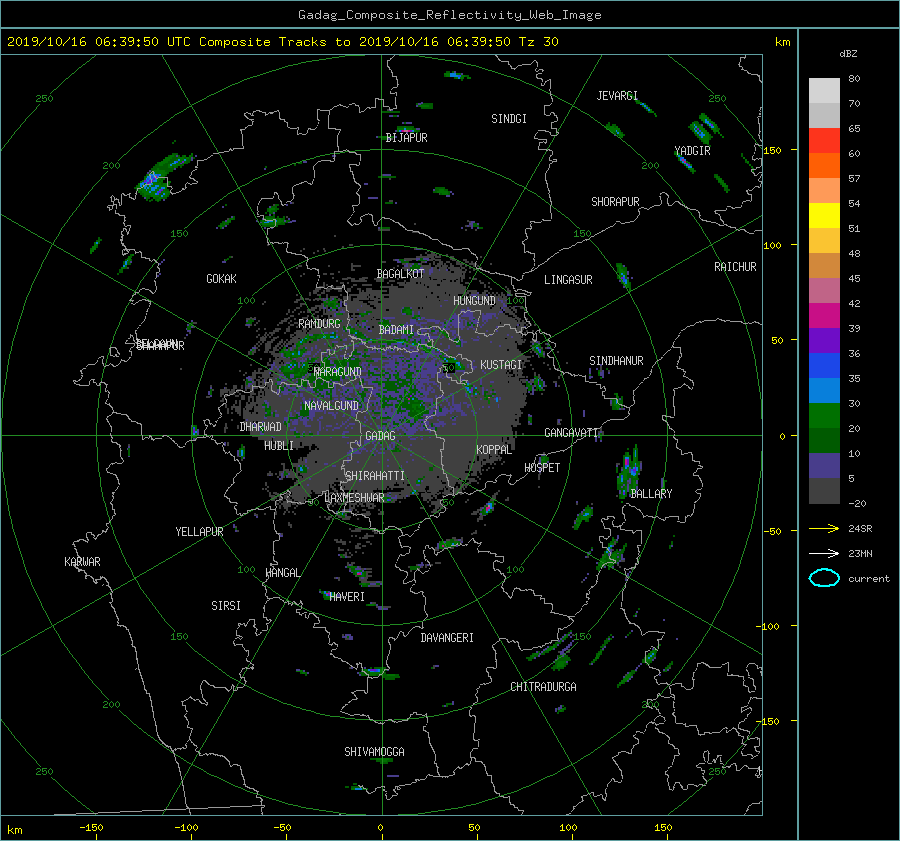Click the dBZ legend heading
The width and height of the screenshot is (900, 841).
(848, 54)
